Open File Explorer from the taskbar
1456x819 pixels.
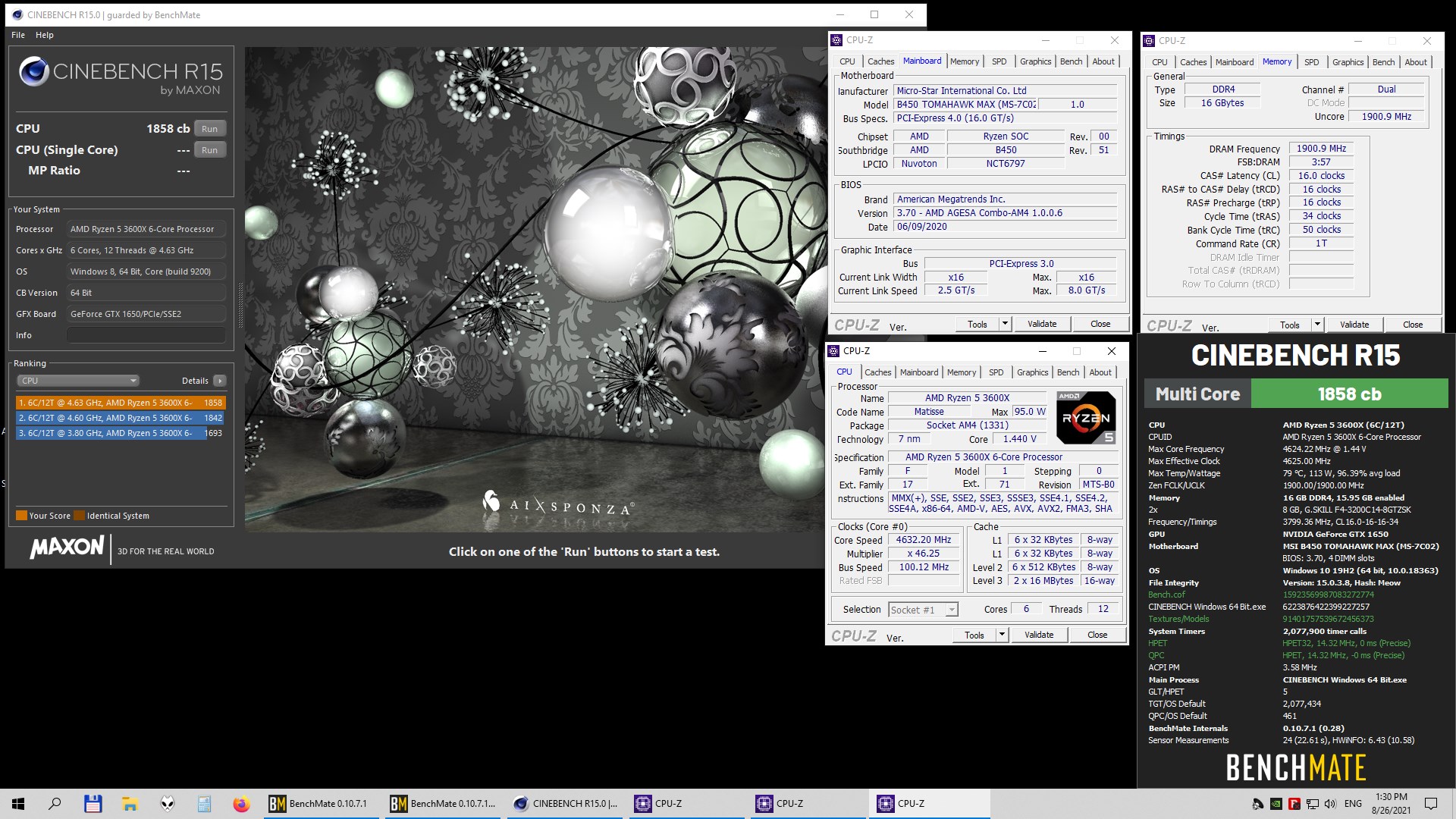[x=130, y=803]
